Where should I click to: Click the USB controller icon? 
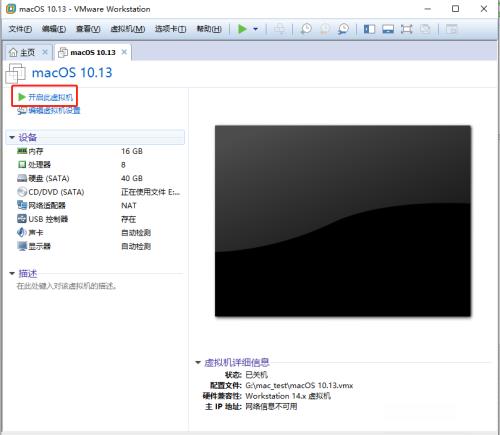22,219
